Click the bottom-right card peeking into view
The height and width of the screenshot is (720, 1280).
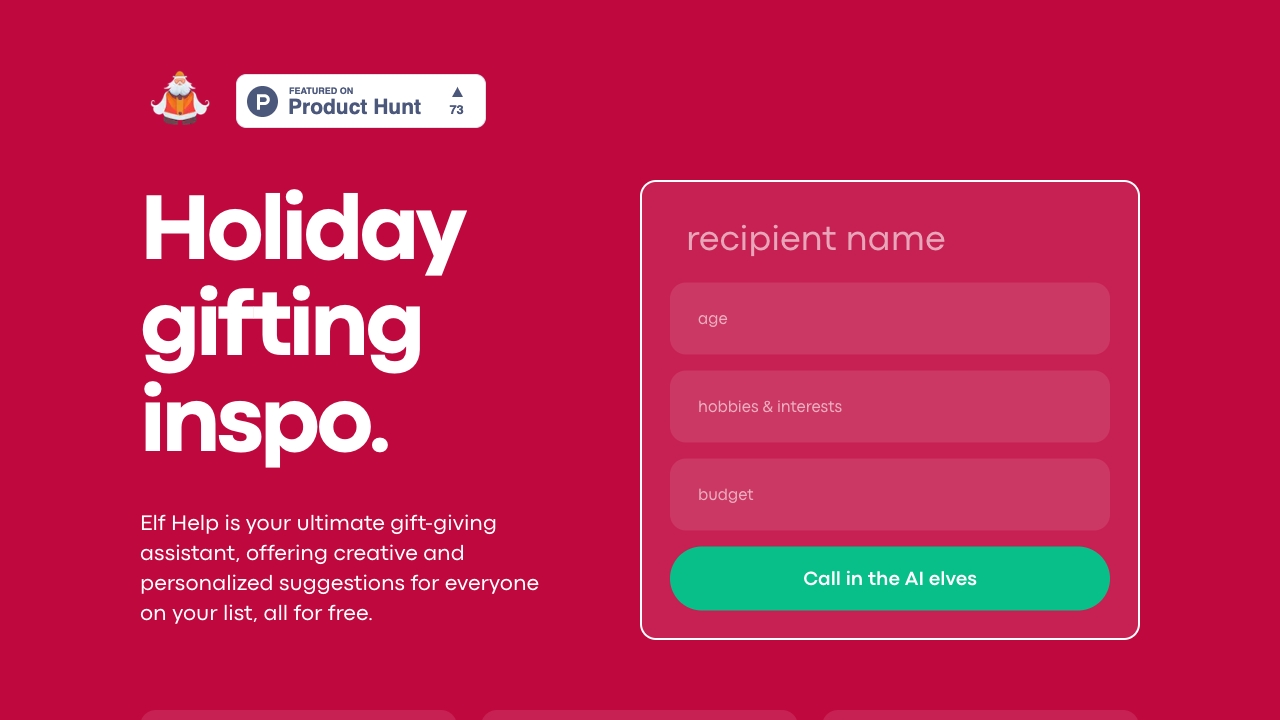click(980, 714)
